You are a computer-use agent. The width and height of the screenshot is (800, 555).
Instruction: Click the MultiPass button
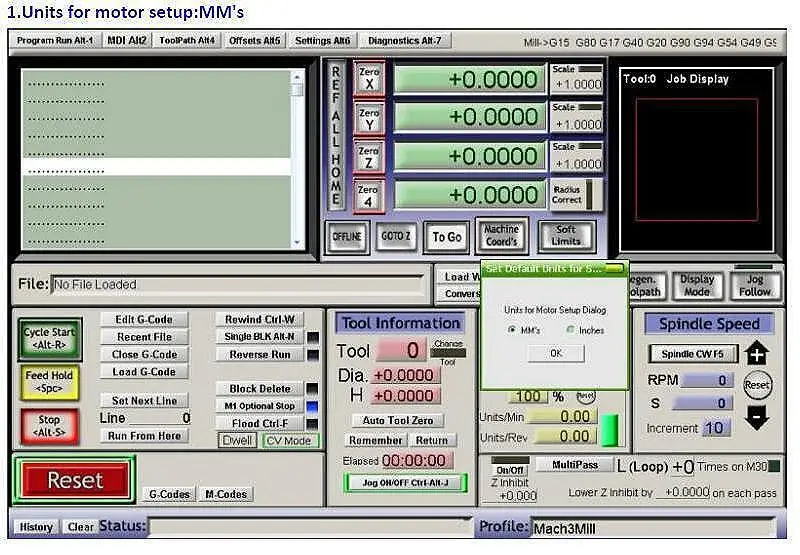(x=574, y=465)
